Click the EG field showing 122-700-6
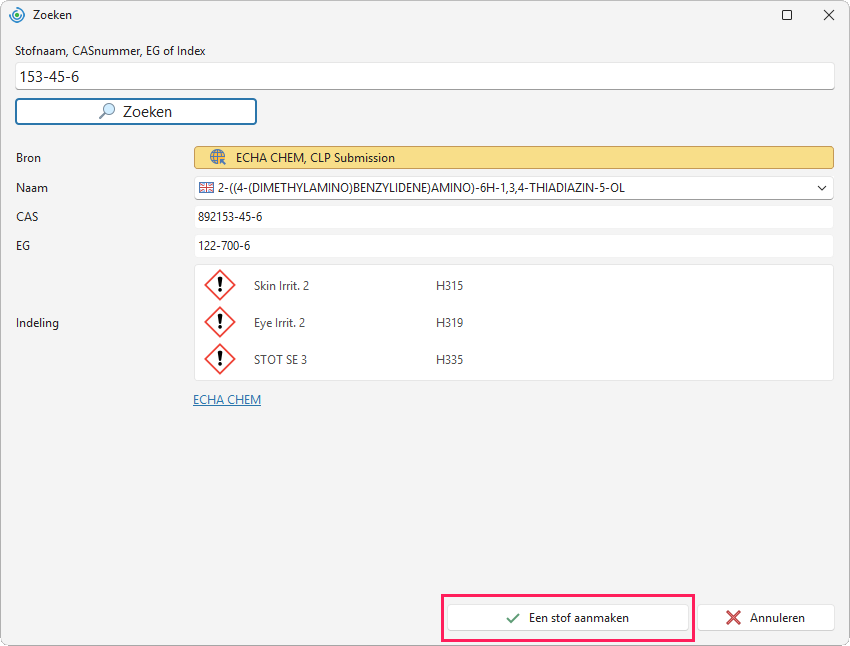This screenshot has width=850, height=646. pyautogui.click(x=513, y=246)
